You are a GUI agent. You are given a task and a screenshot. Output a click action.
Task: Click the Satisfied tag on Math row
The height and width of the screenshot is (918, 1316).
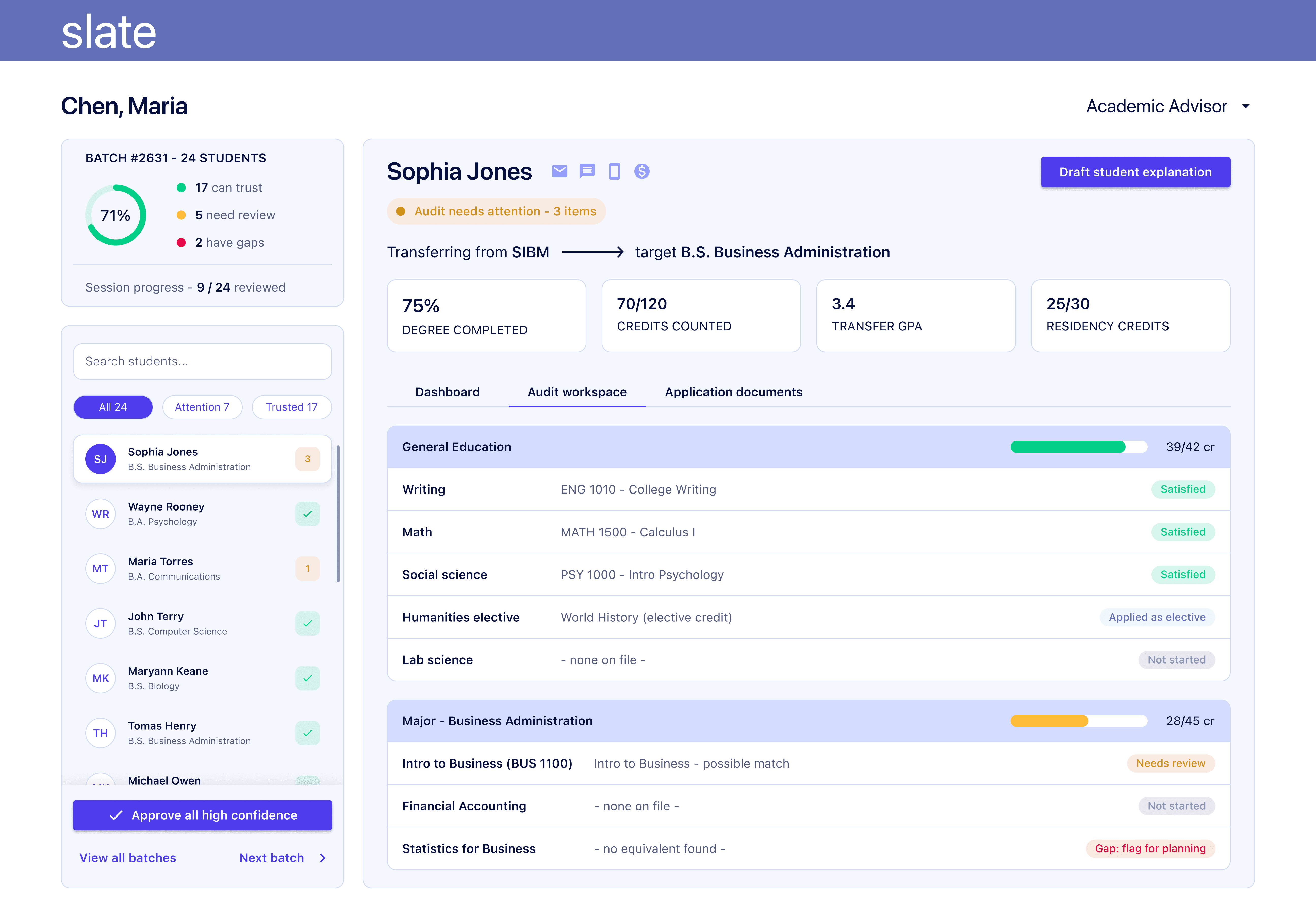pyautogui.click(x=1183, y=532)
